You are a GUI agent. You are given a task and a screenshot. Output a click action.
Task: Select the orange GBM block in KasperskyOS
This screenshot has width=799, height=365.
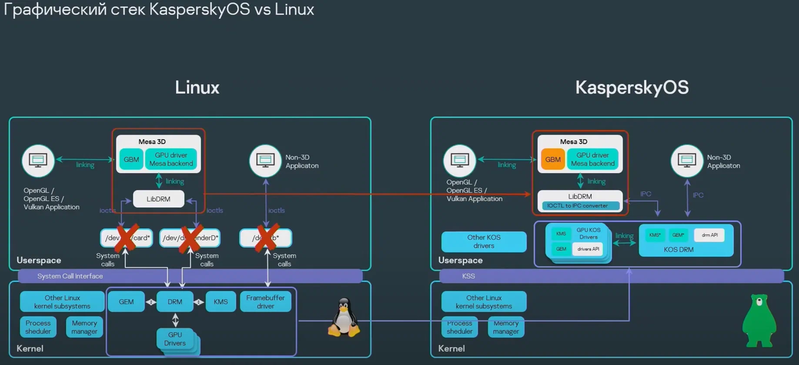pos(552,159)
